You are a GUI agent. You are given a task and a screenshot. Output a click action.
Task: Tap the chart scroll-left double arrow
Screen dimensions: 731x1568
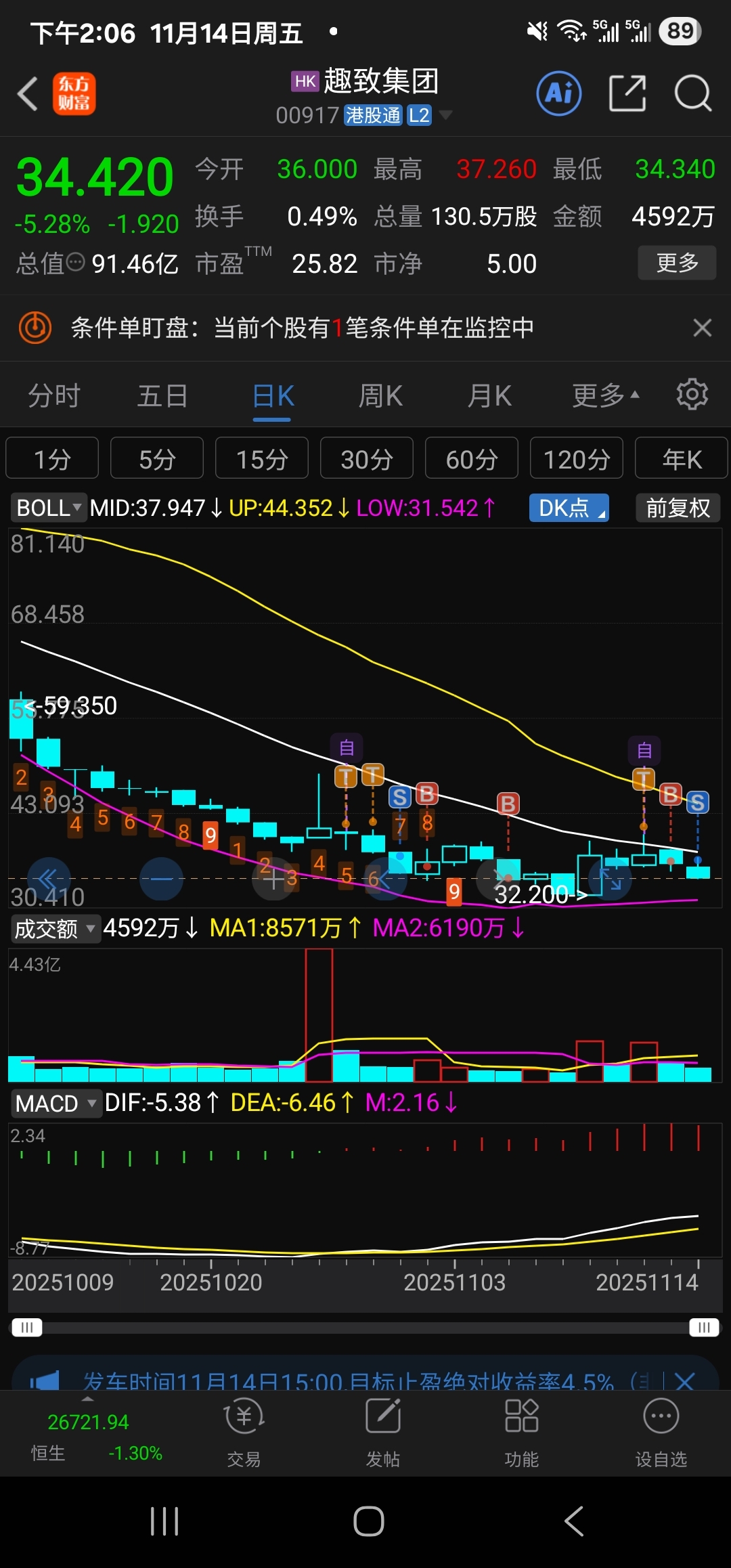click(49, 879)
